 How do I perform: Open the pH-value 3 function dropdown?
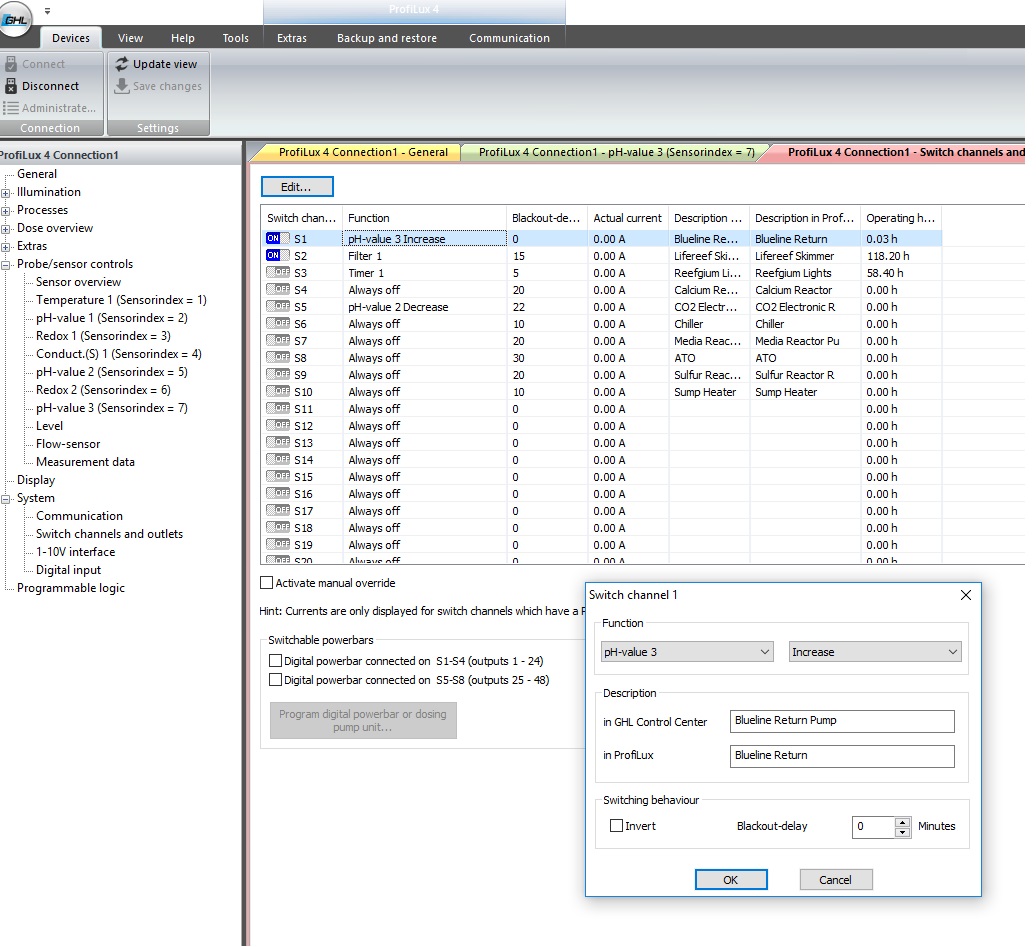pyautogui.click(x=687, y=652)
